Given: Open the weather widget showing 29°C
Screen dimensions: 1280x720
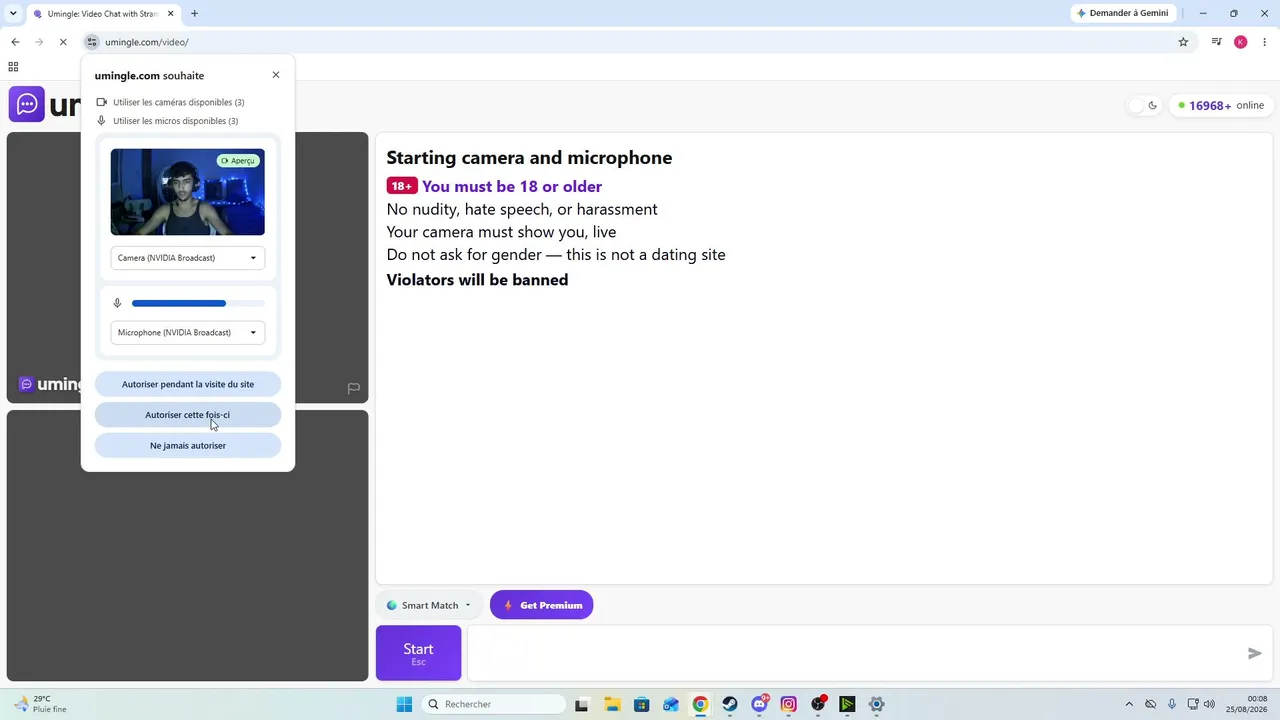Looking at the screenshot, I should click(x=38, y=704).
